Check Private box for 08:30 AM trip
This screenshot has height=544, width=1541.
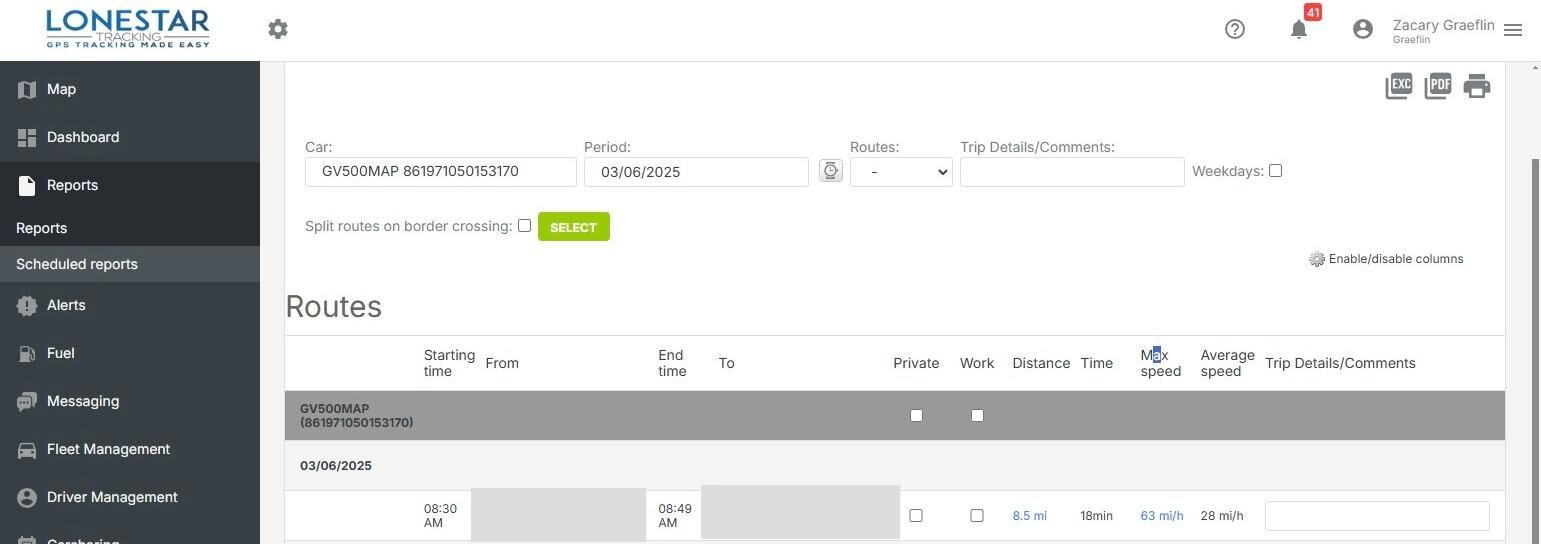click(x=916, y=516)
